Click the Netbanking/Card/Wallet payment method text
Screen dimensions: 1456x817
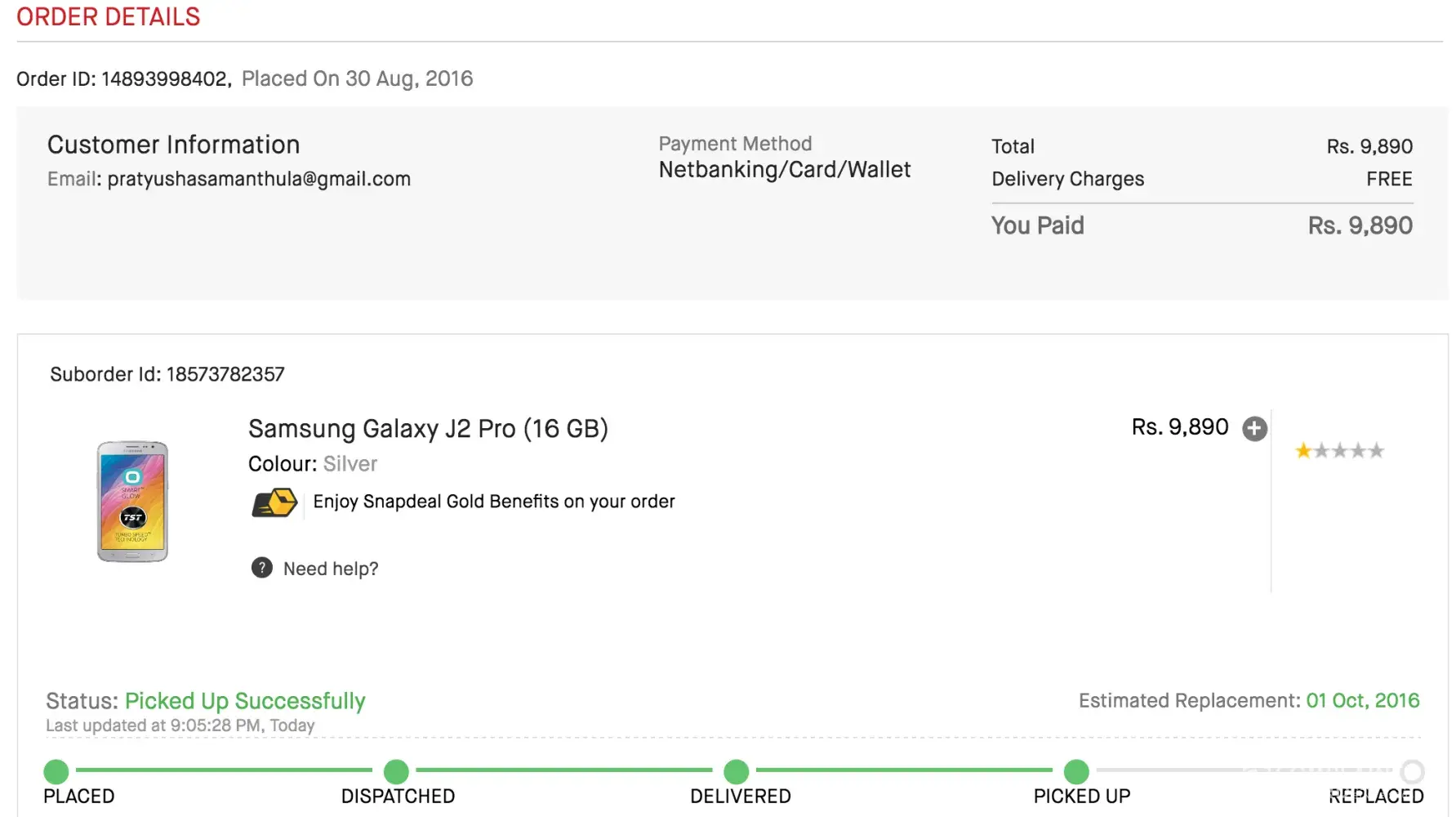(785, 170)
